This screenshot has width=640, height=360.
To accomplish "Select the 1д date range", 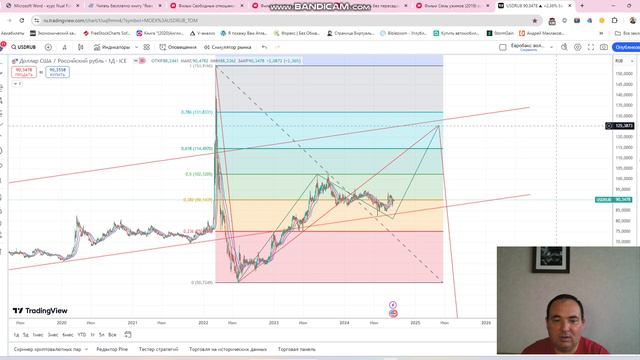I will [x=16, y=335].
